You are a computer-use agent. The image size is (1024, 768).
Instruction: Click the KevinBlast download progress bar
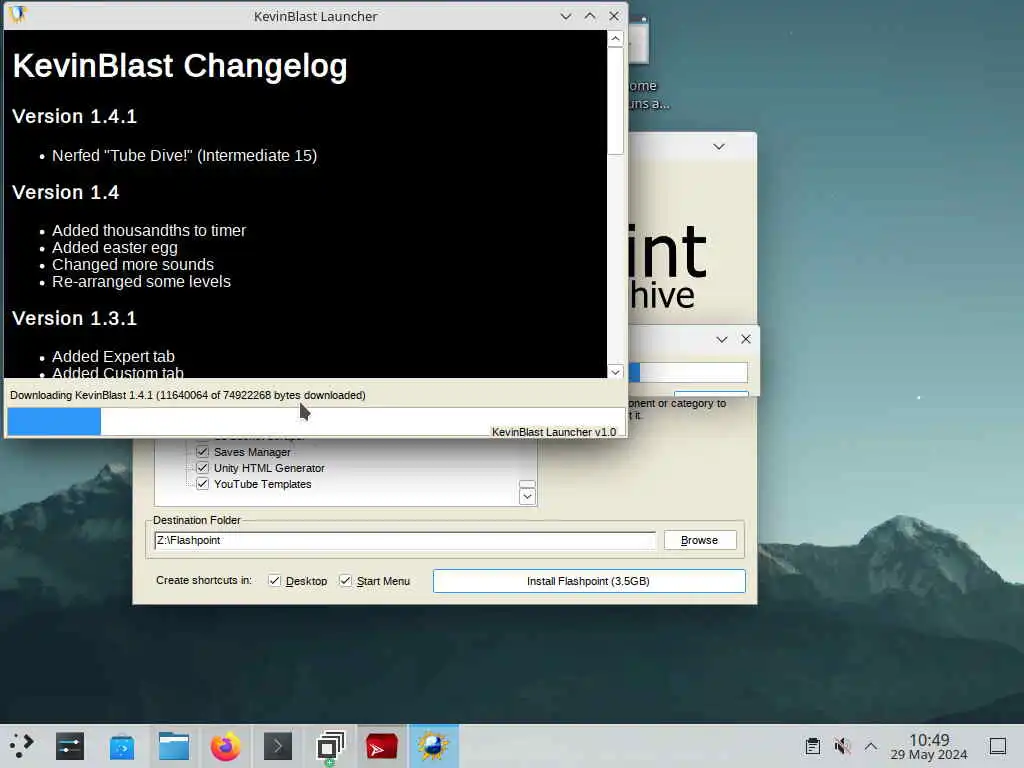coord(315,422)
